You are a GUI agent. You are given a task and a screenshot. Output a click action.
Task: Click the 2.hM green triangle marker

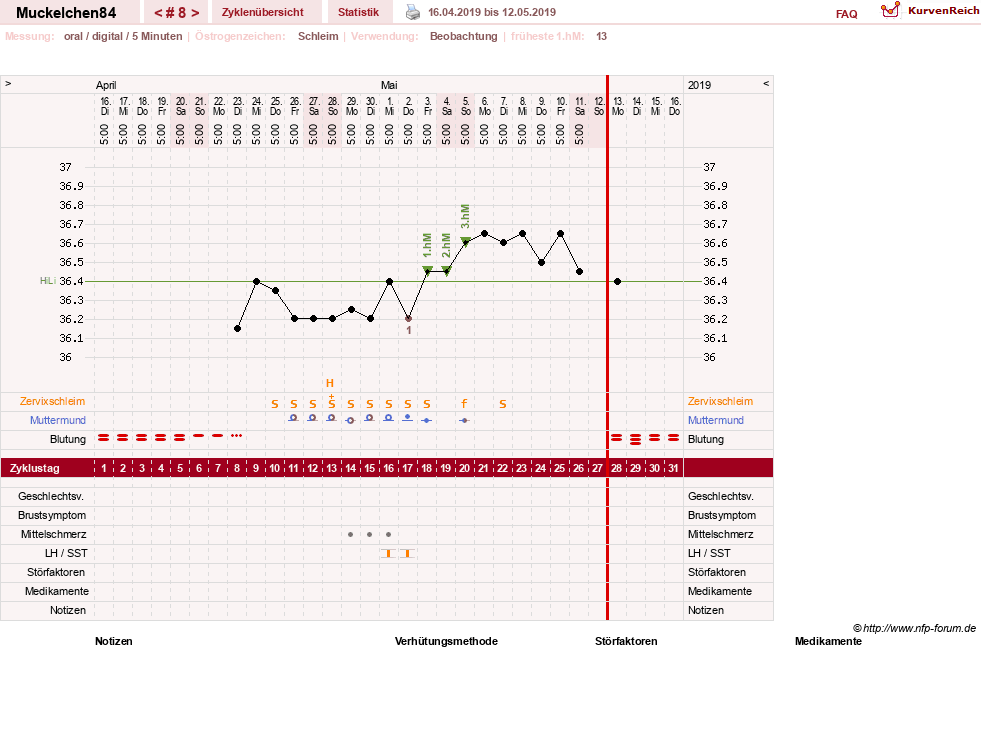tap(447, 270)
